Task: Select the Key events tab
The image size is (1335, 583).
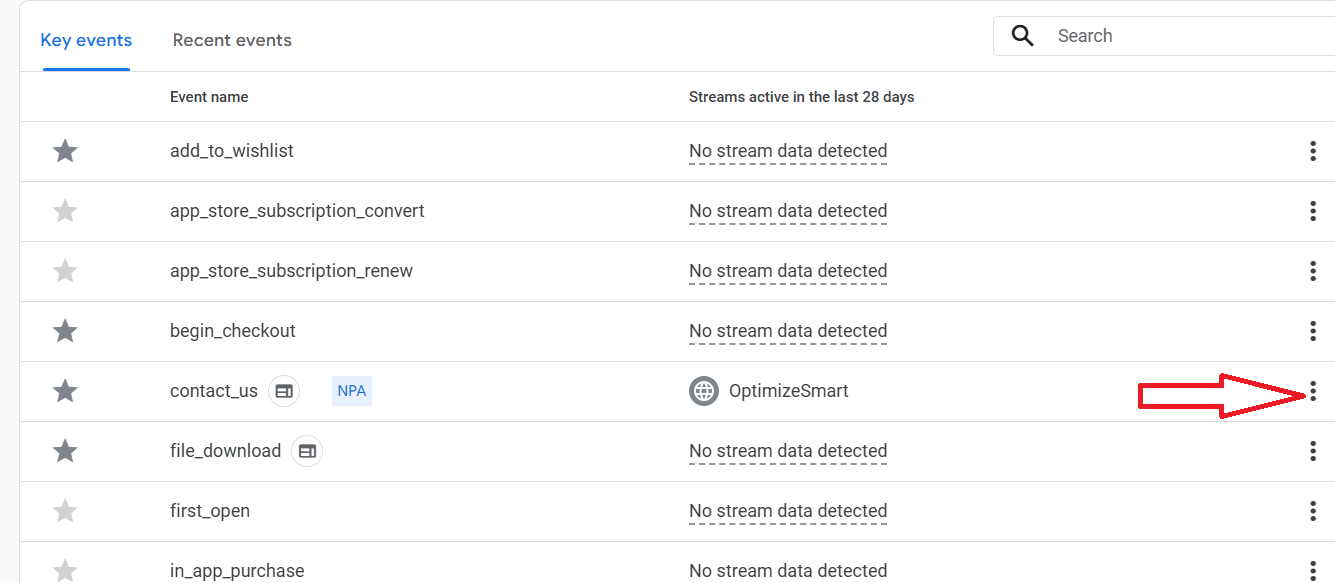Action: pyautogui.click(x=86, y=40)
